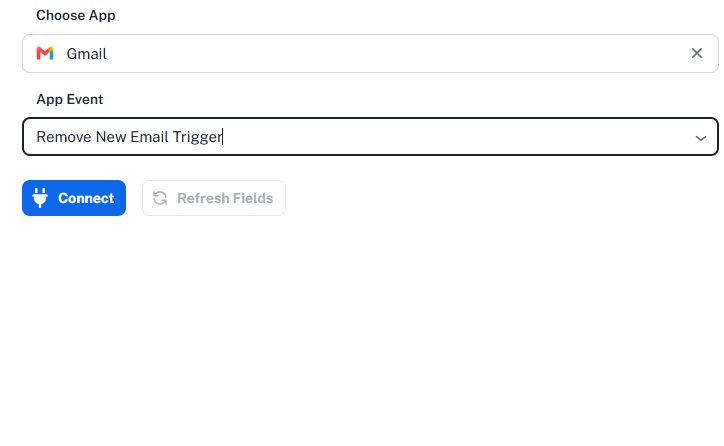Focus the App Event text field
This screenshot has width=724, height=446.
pyautogui.click(x=370, y=137)
